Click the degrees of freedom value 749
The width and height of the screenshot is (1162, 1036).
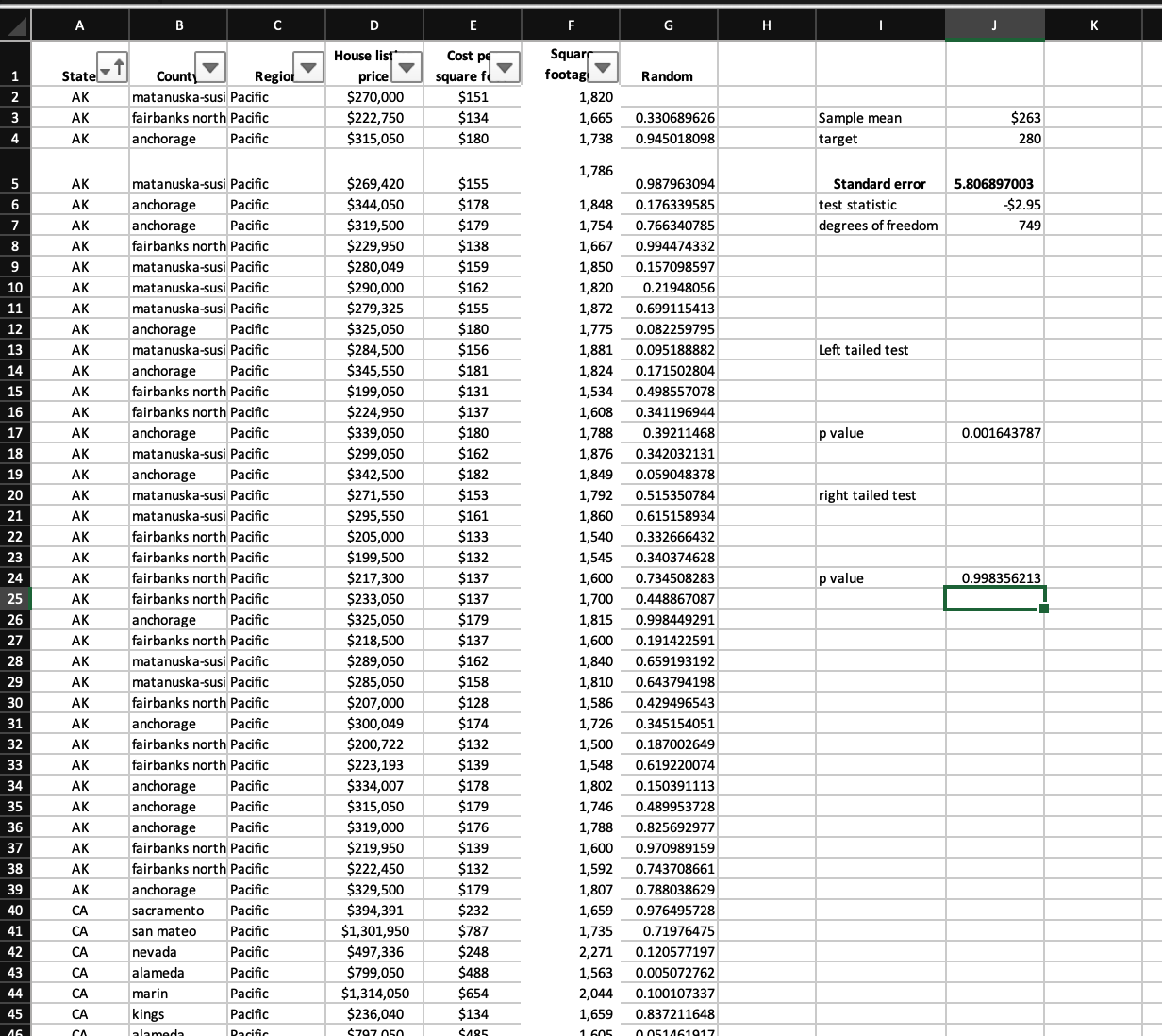[x=994, y=225]
